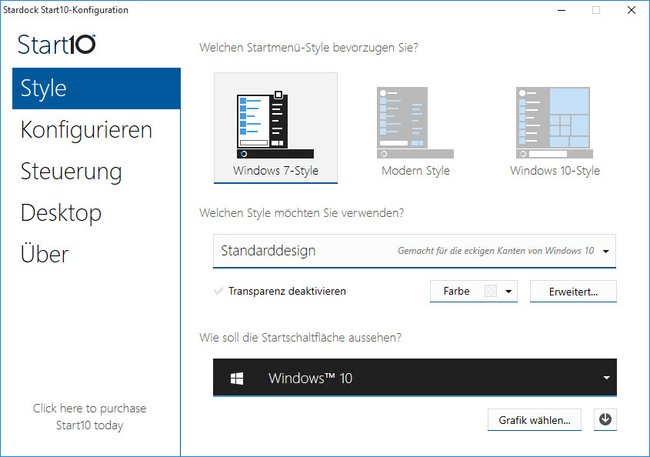Click the Farbe color swatch
The width and height of the screenshot is (650, 457).
[x=490, y=291]
